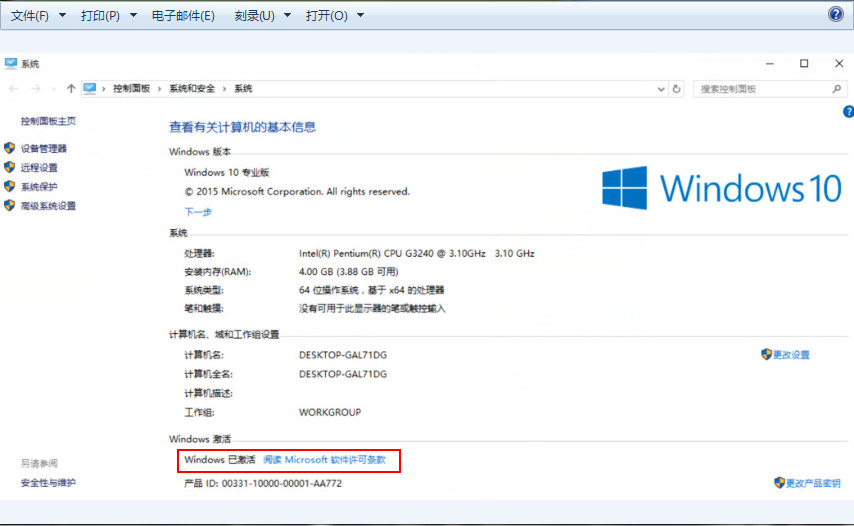
Task: Click the back arrow in the System window
Action: tap(15, 89)
